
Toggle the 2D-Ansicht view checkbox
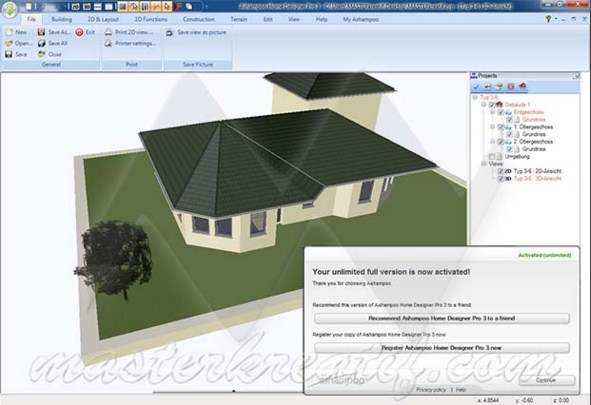501,171
